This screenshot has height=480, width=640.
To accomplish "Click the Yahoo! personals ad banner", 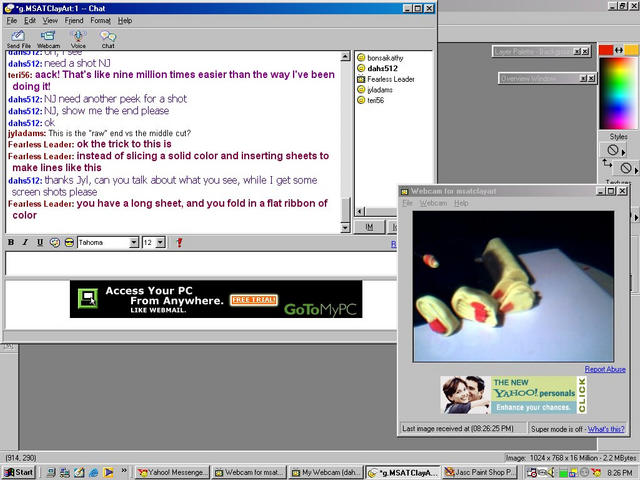I will (x=513, y=395).
